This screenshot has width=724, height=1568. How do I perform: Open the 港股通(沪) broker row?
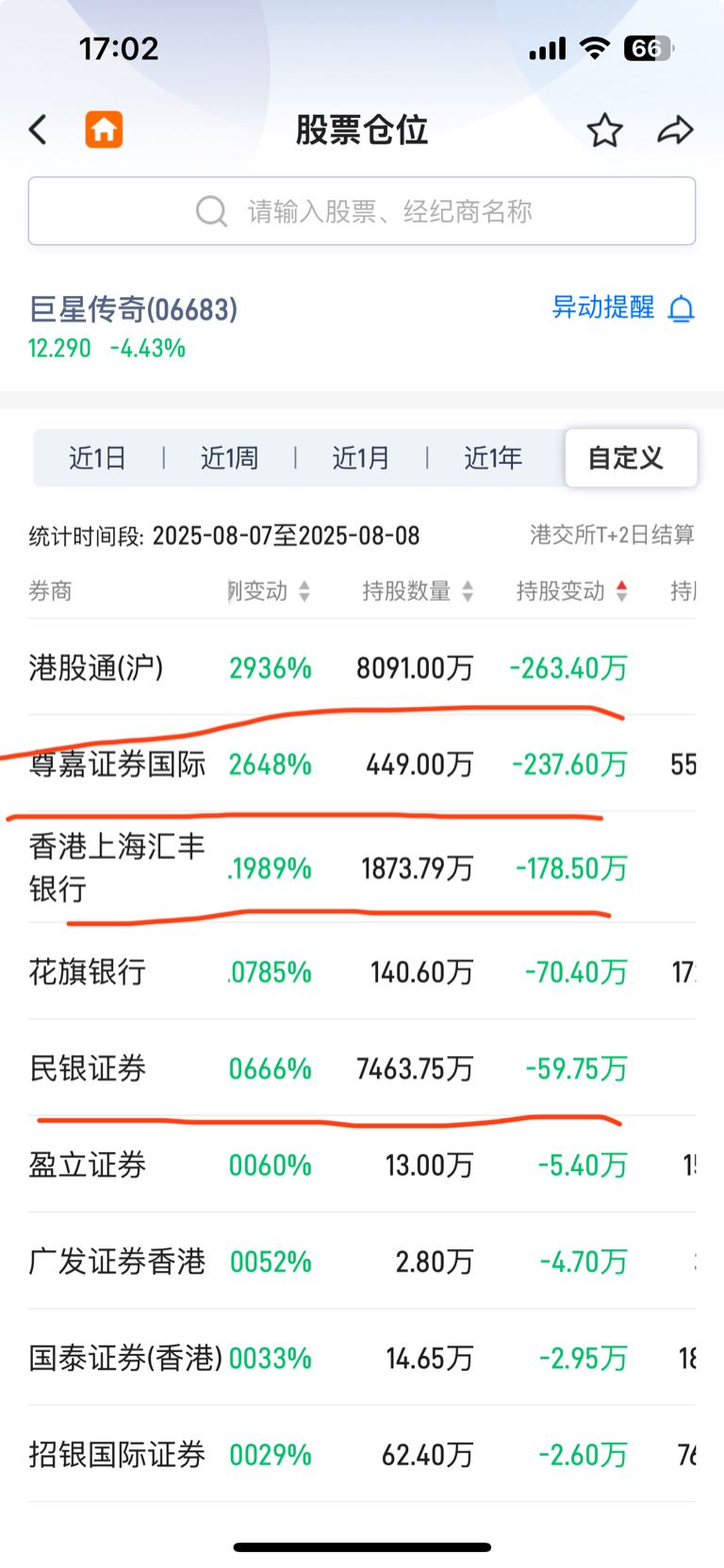[x=362, y=668]
